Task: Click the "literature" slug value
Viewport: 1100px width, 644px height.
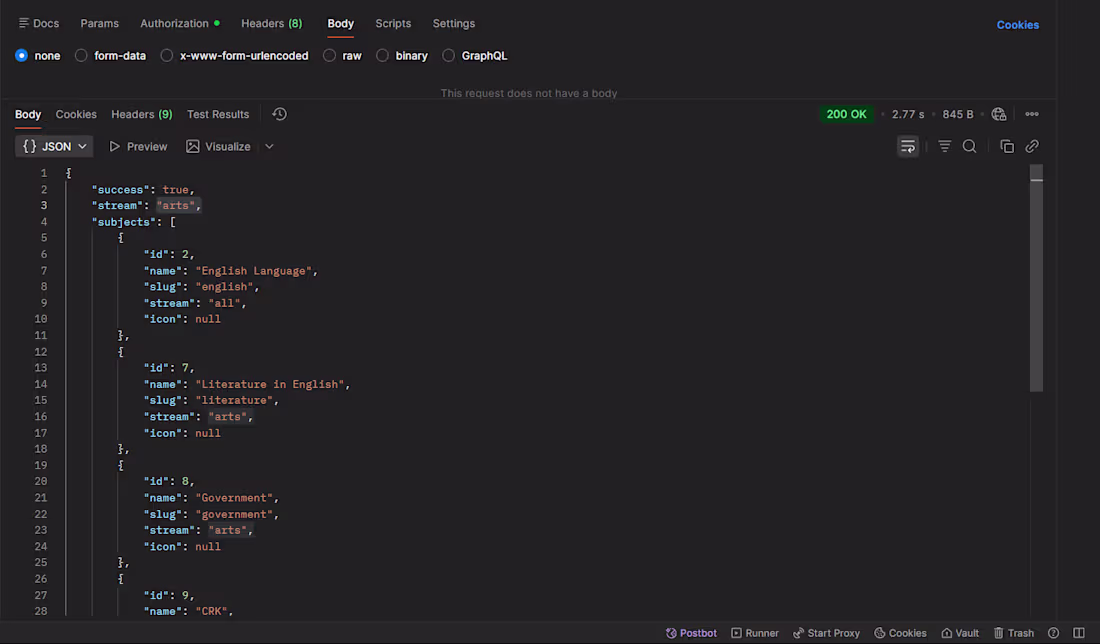Action: point(234,400)
